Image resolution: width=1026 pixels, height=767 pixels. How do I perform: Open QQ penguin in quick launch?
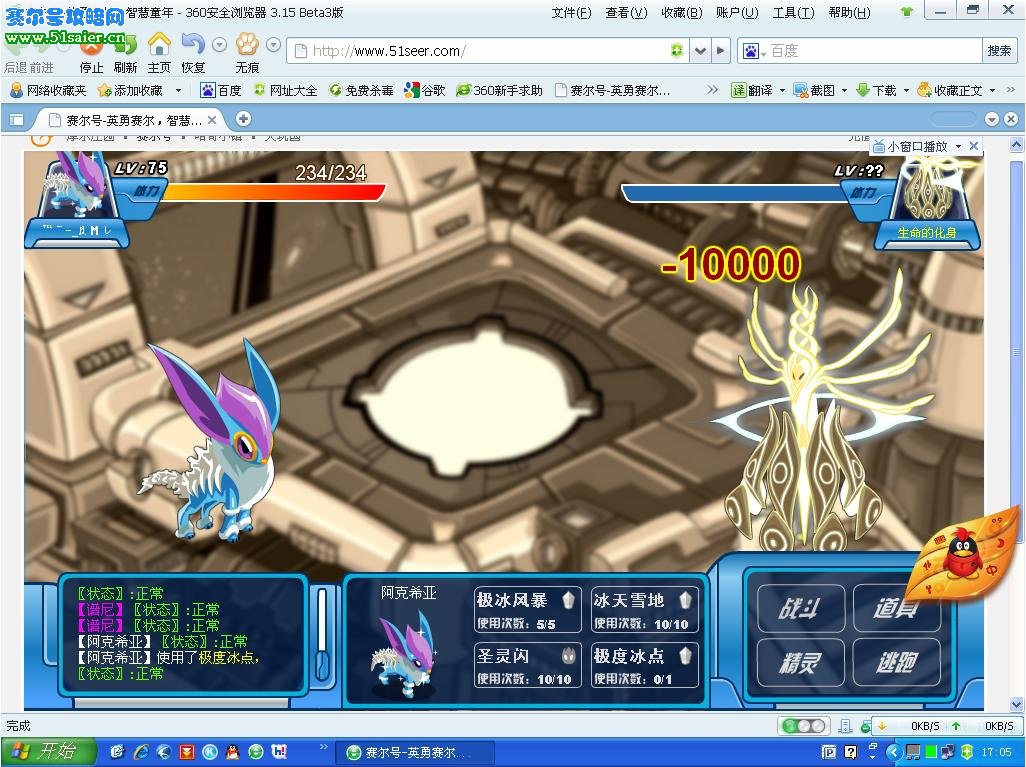232,752
